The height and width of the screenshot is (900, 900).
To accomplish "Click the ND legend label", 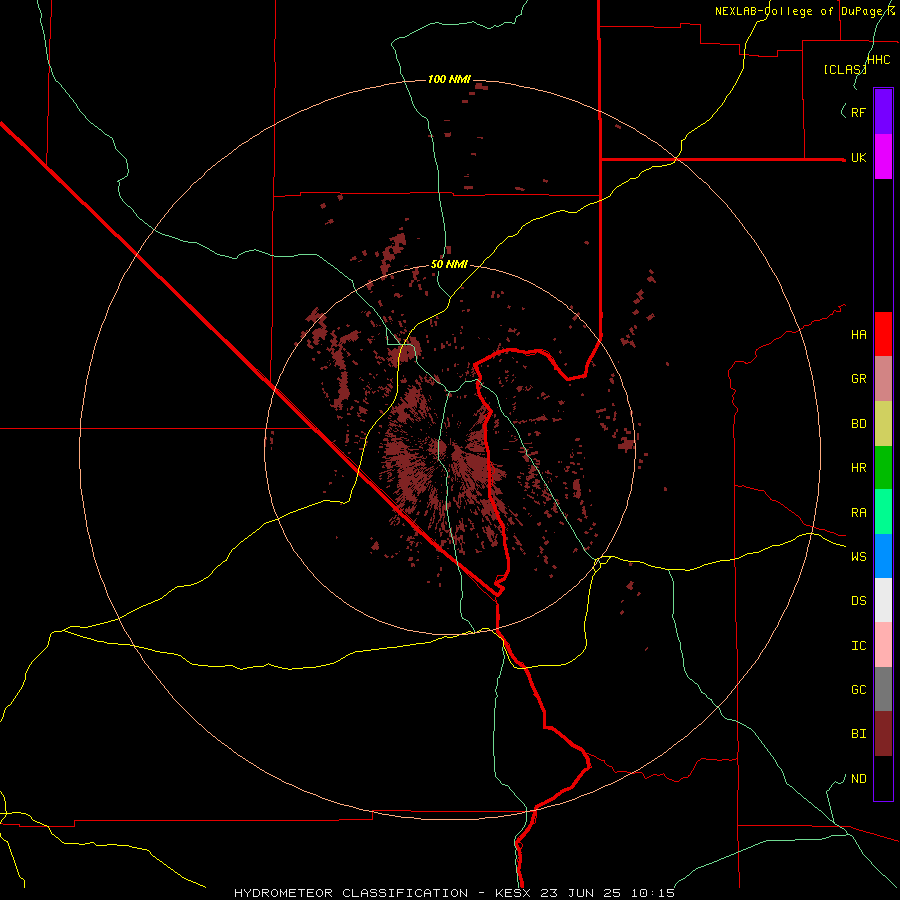I will [859, 779].
